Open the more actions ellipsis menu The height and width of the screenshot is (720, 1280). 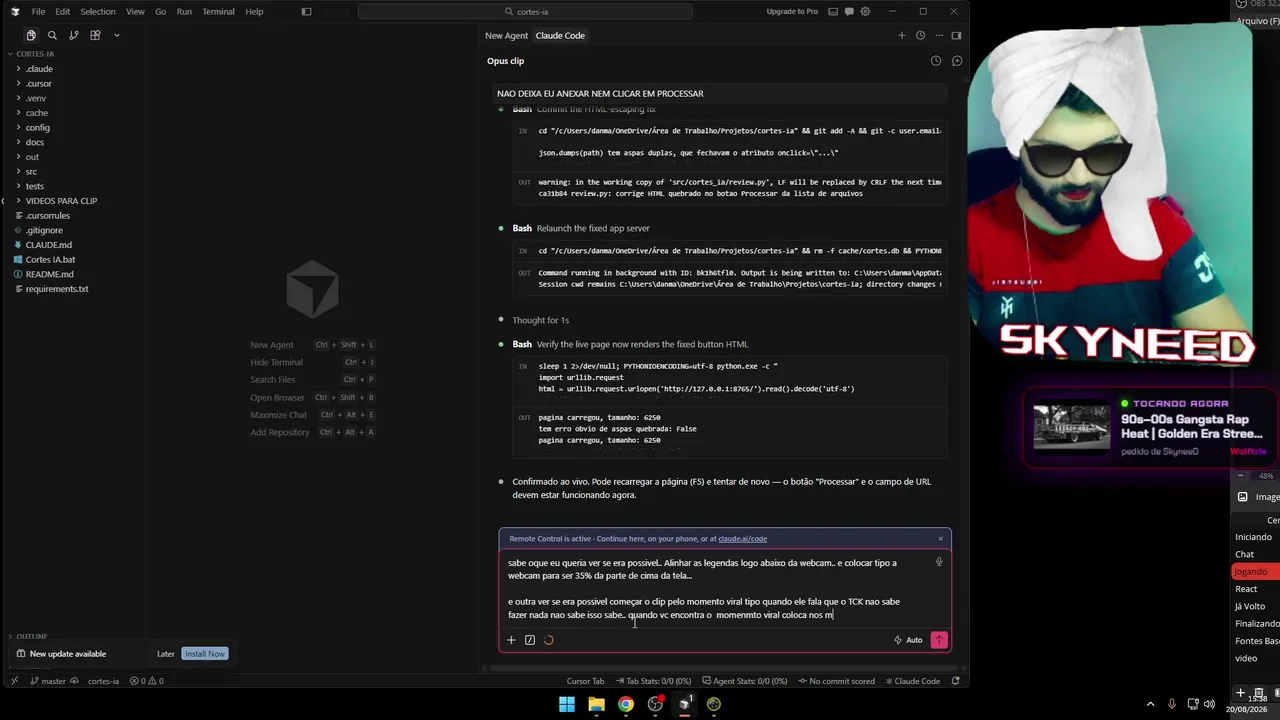[x=938, y=36]
